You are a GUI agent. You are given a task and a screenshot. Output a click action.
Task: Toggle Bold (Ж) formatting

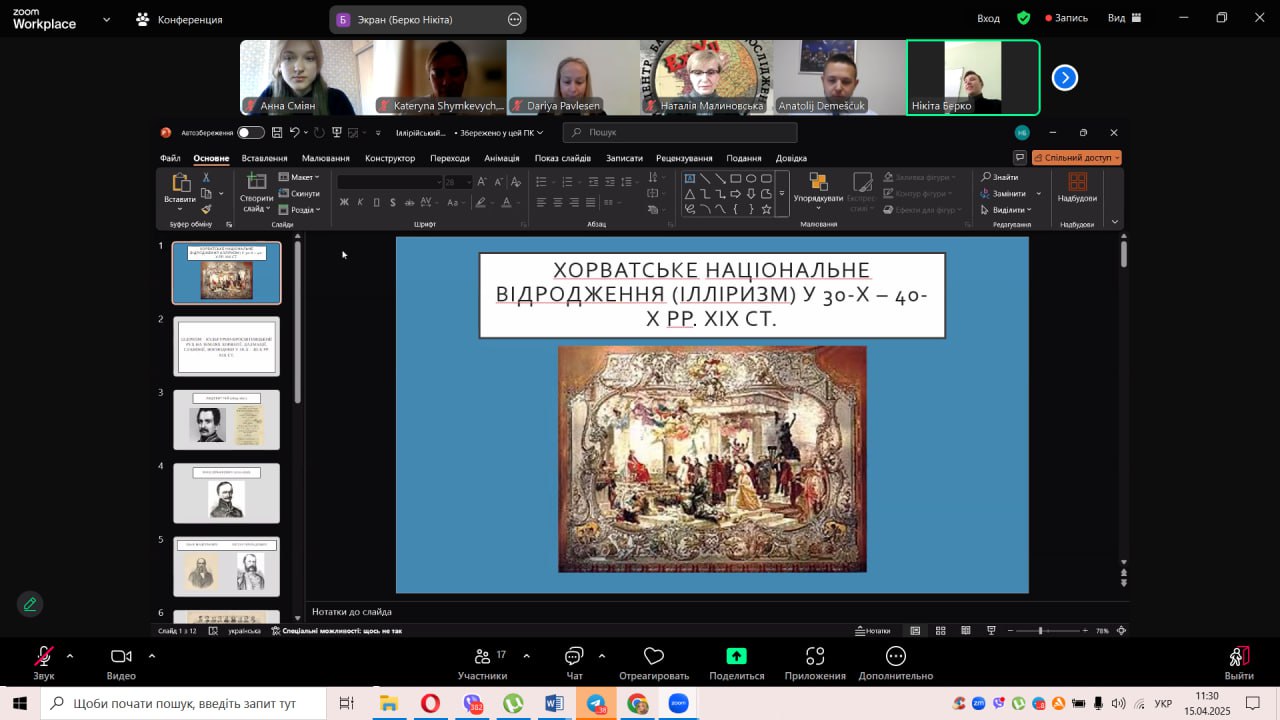click(344, 202)
